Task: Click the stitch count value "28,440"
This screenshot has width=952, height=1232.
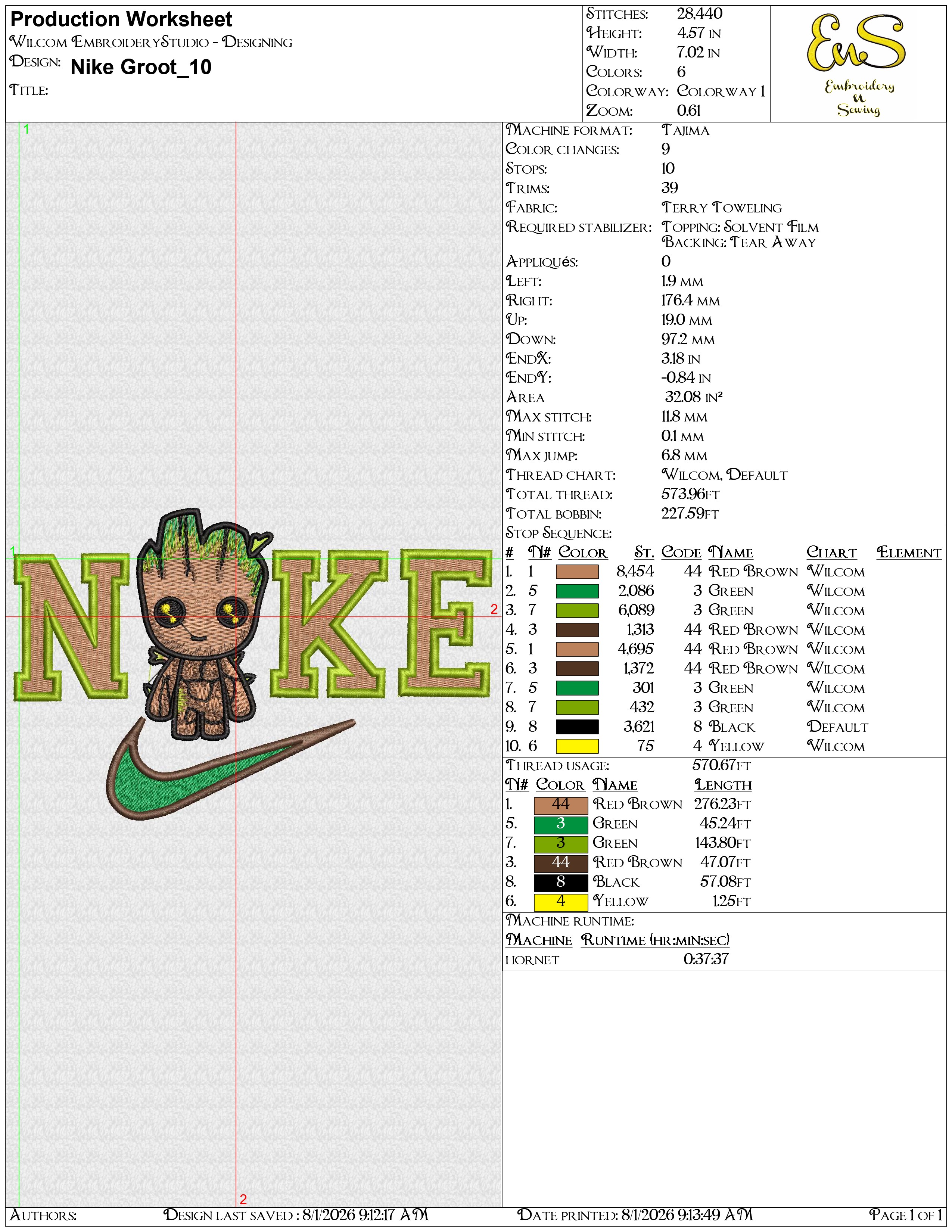Action: tap(699, 14)
